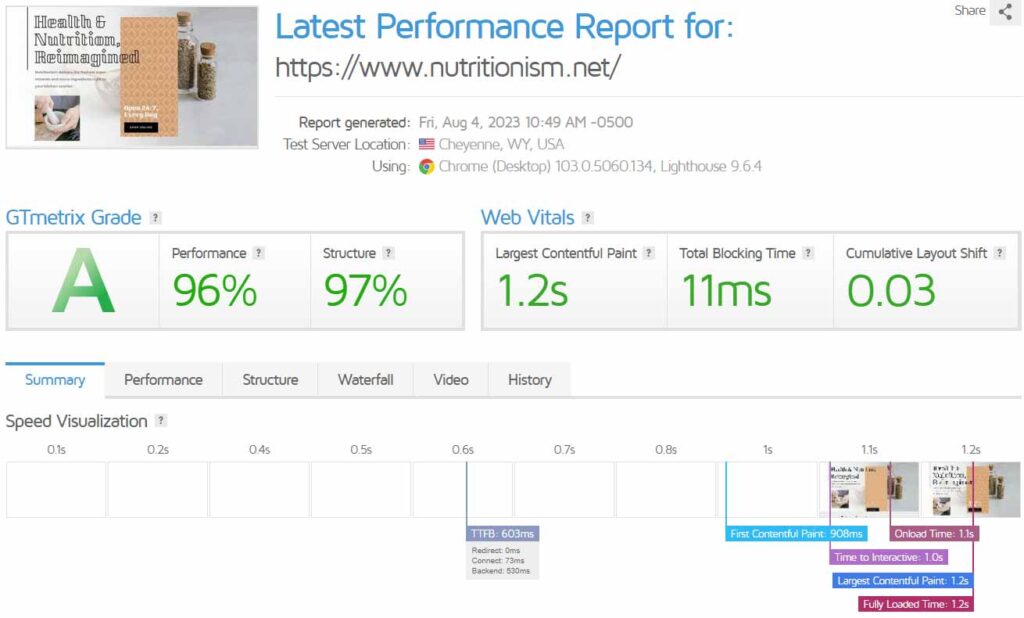
Task: Click the site screenshot thumbnail
Action: [132, 75]
